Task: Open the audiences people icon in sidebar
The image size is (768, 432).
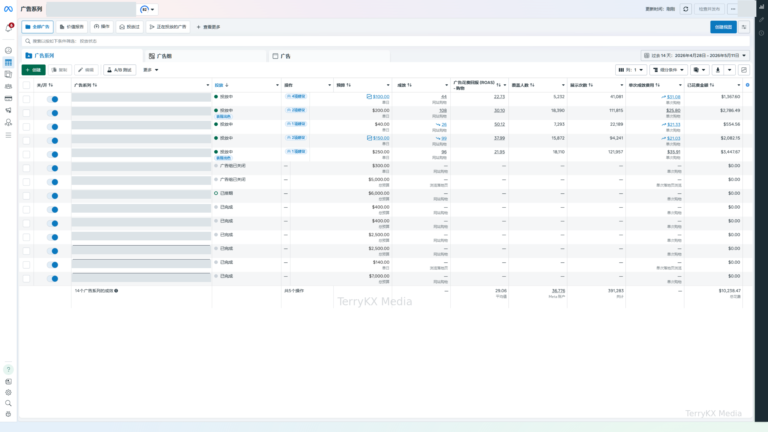Action: (8, 87)
